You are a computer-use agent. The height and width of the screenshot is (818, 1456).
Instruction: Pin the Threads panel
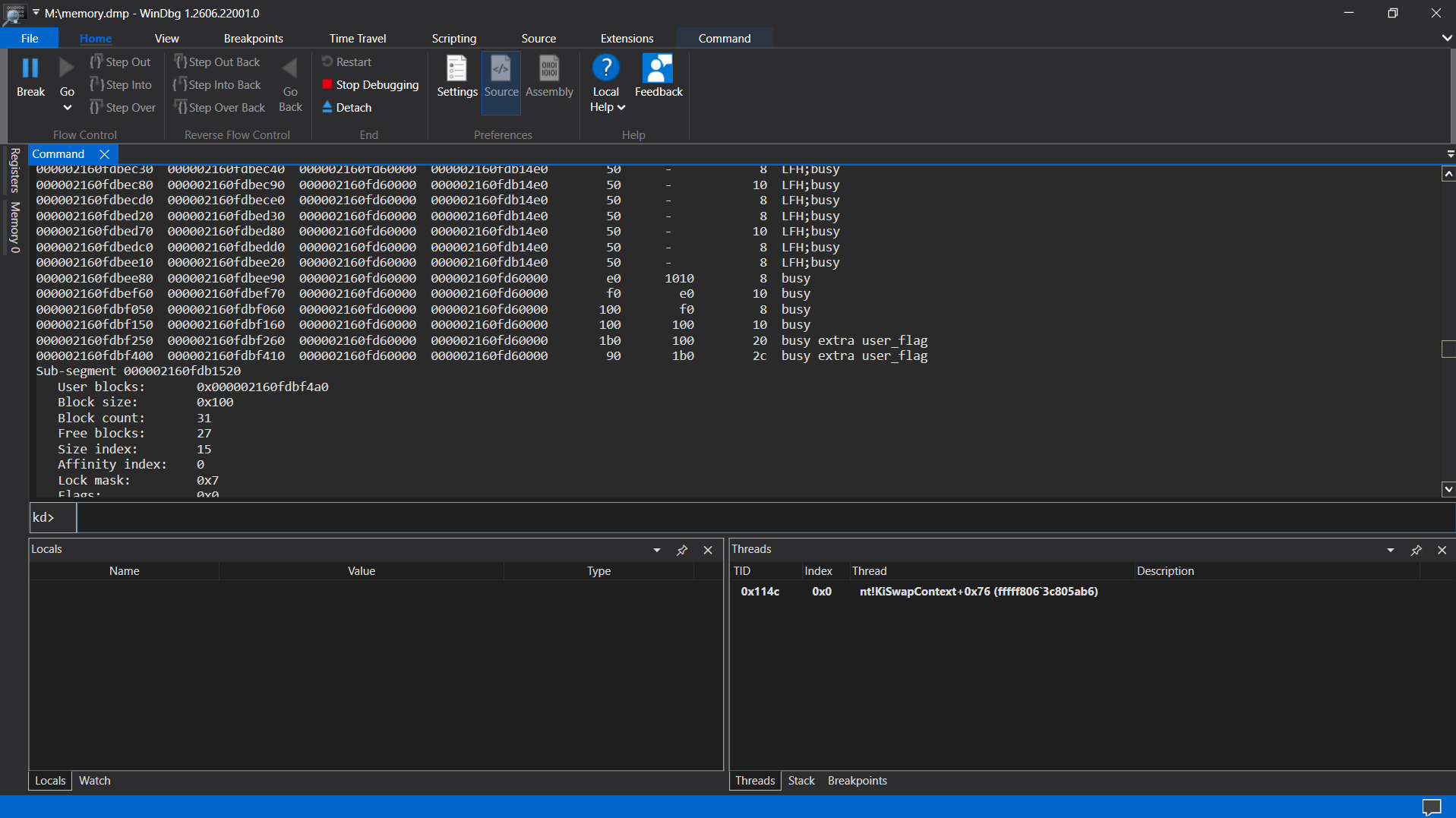1416,550
